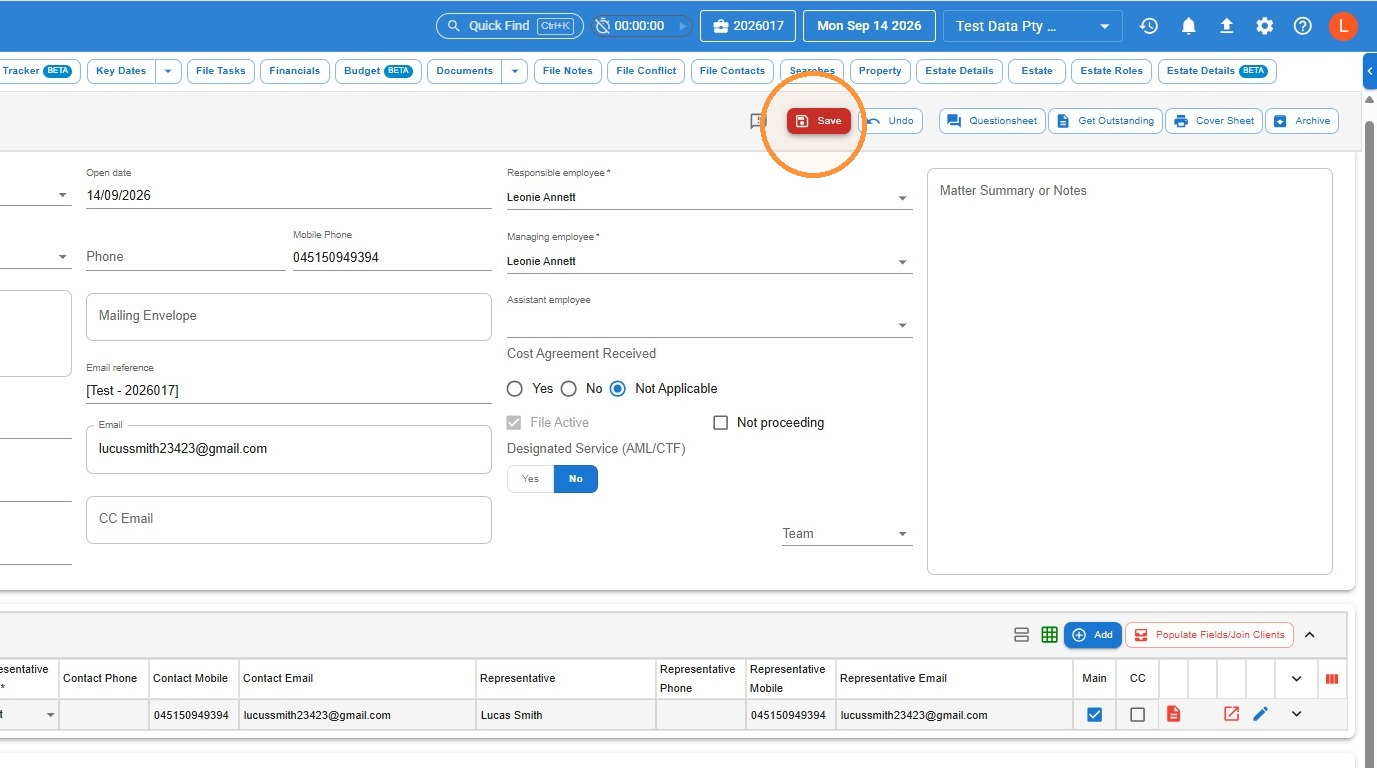
Task: Open the activity history clock icon
Action: pyautogui.click(x=1149, y=26)
